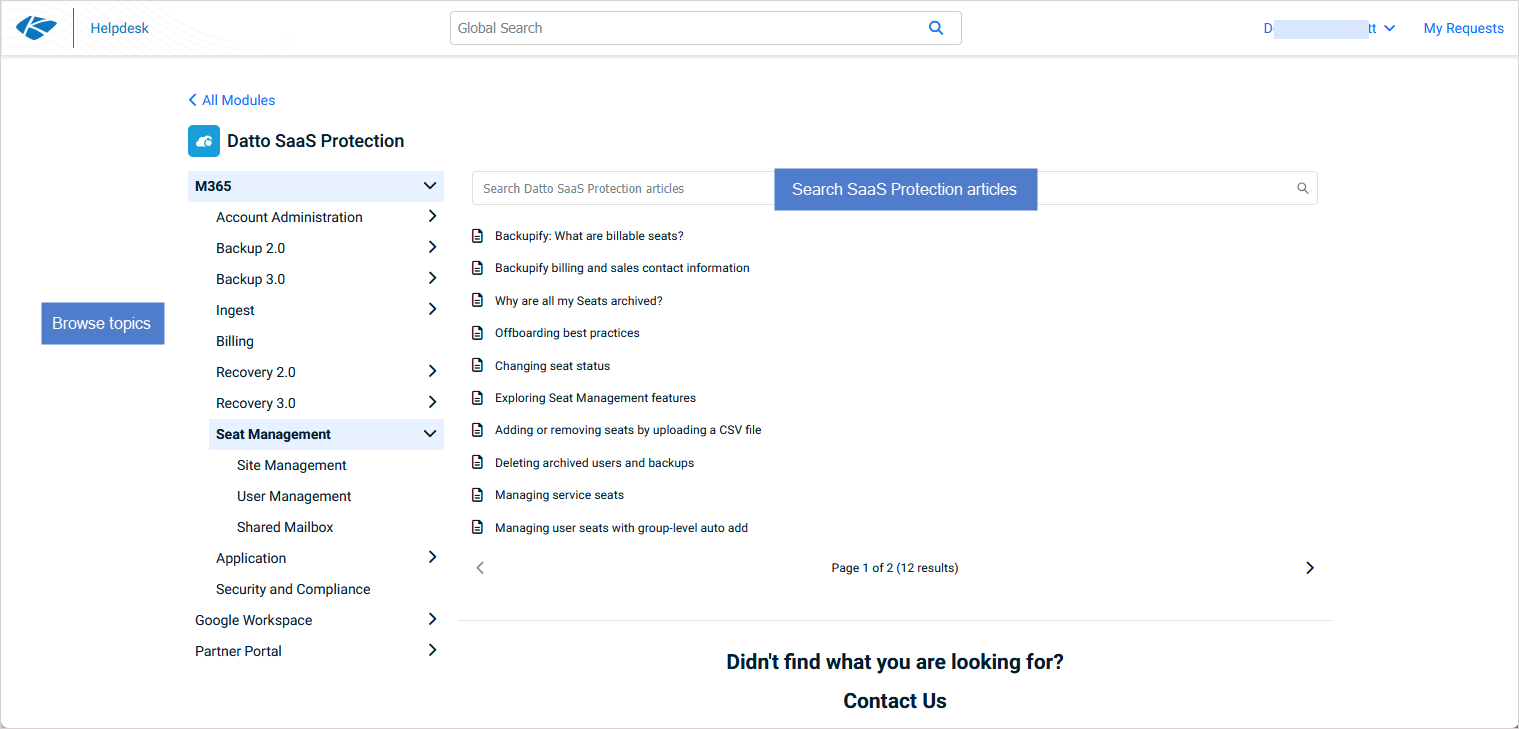Image resolution: width=1519 pixels, height=729 pixels.
Task: Expand the Account Administration topic
Action: (432, 217)
